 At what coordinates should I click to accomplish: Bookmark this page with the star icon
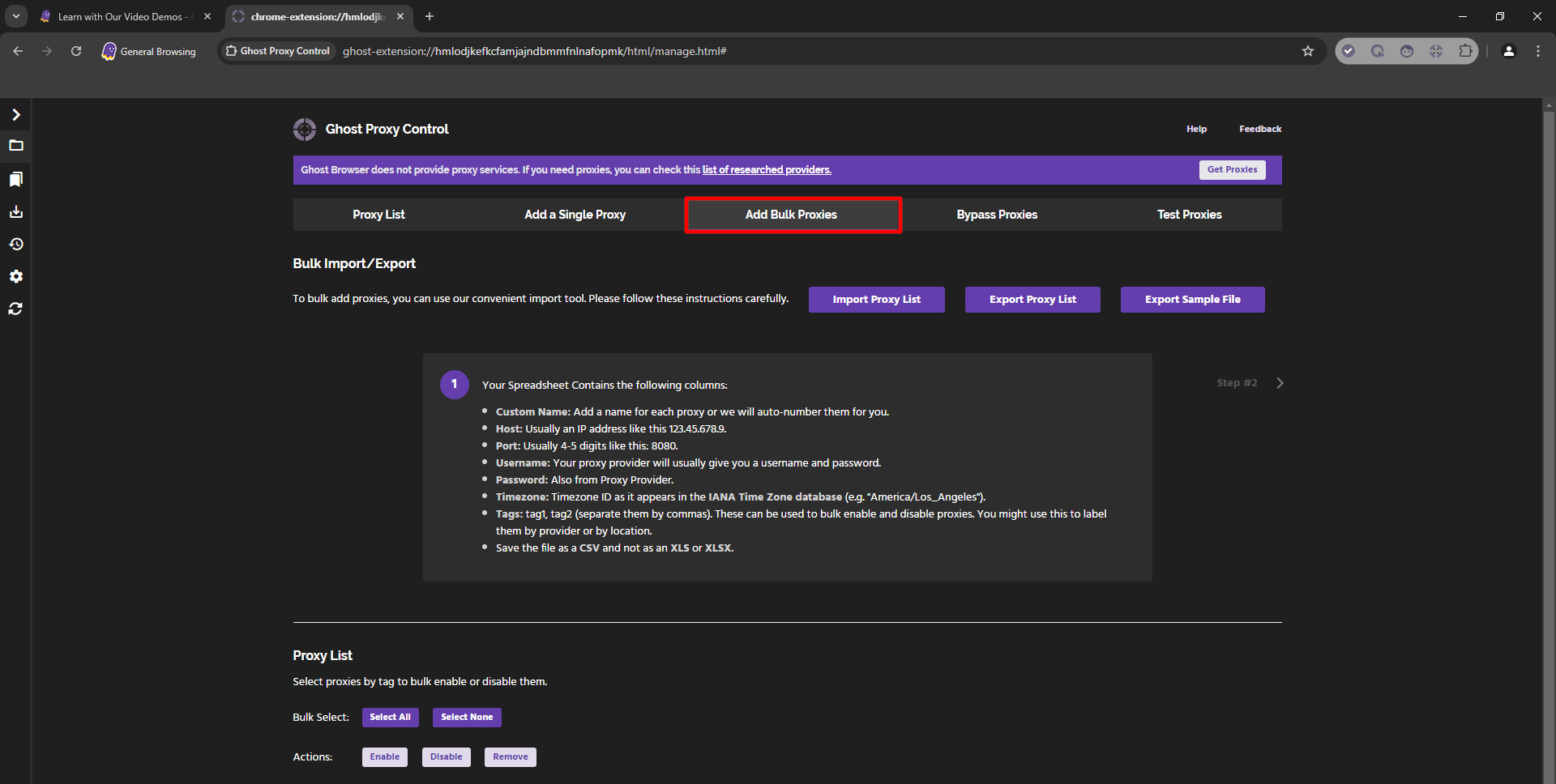(1307, 51)
